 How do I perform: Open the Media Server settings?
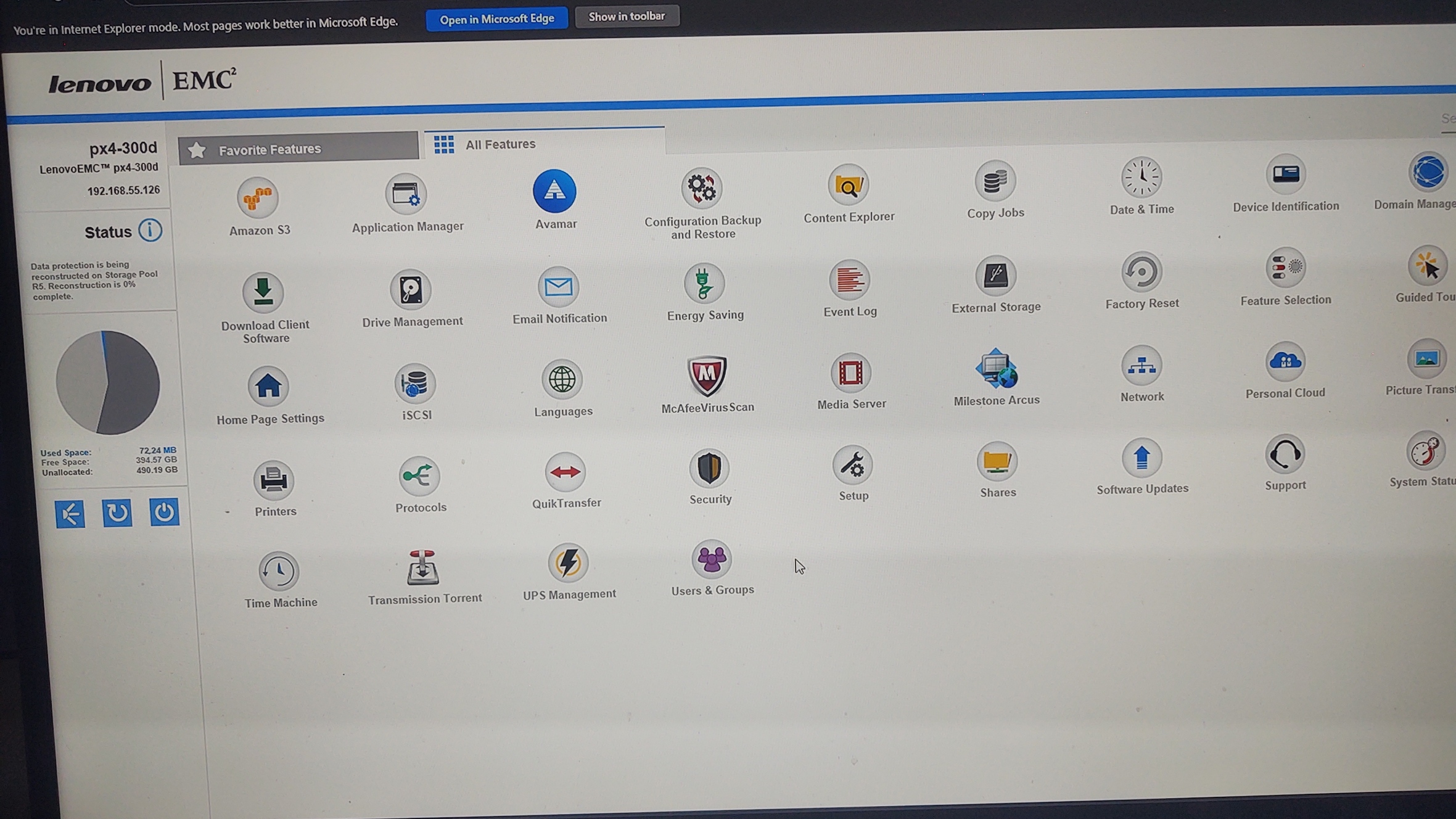pos(850,373)
